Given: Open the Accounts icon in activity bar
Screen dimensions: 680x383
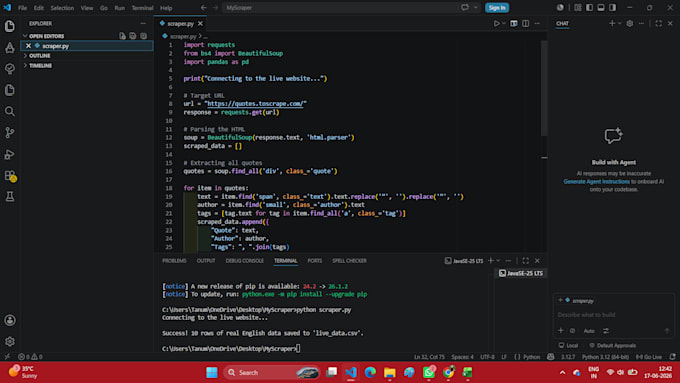Looking at the screenshot, I should click(x=10, y=321).
